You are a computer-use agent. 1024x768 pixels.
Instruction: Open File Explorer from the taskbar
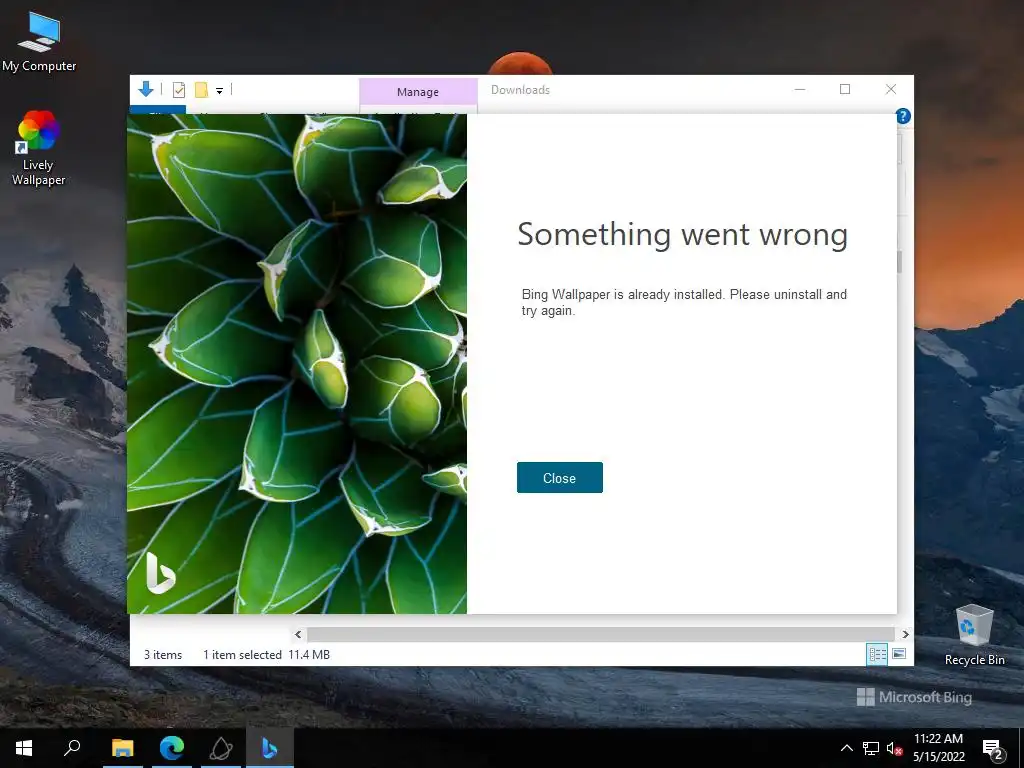tap(123, 748)
